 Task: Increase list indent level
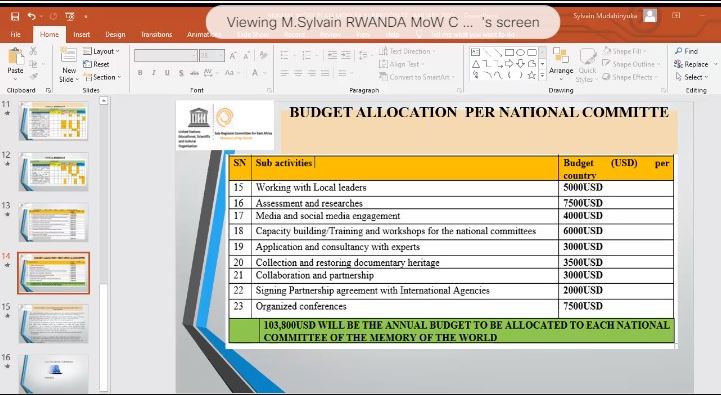click(x=346, y=56)
